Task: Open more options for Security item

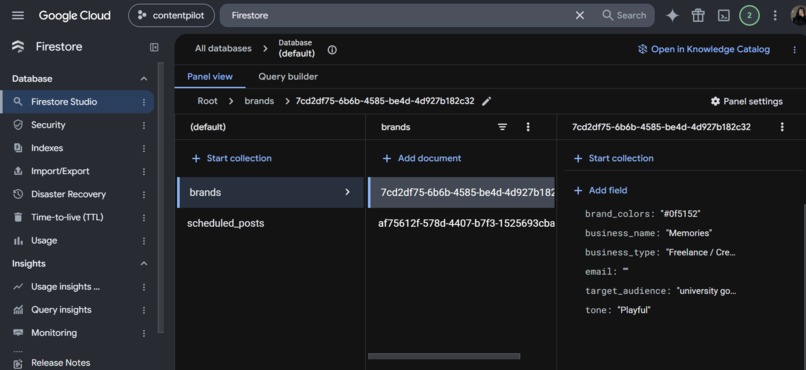Action: click(144, 125)
